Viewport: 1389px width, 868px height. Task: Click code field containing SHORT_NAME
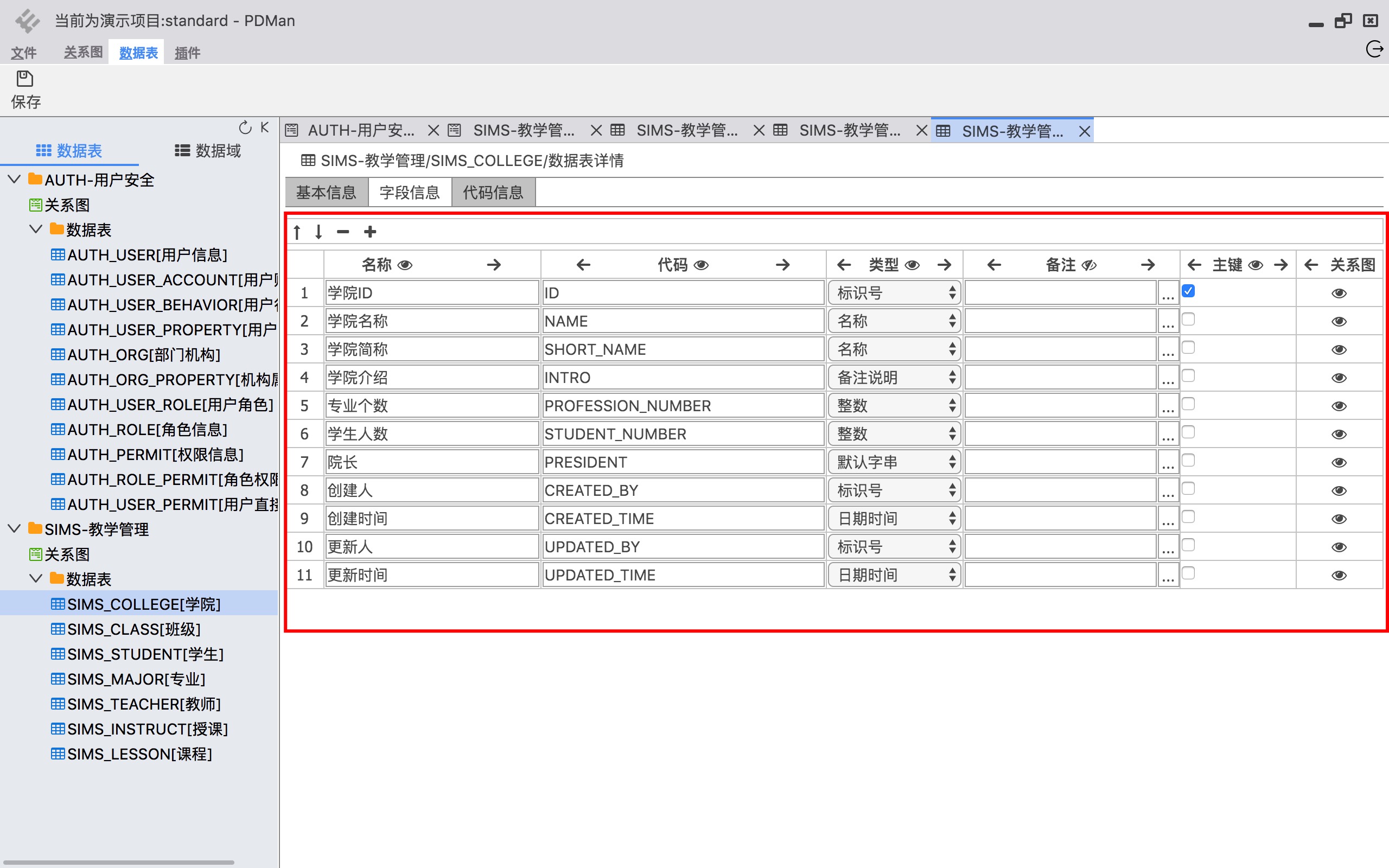coord(683,349)
